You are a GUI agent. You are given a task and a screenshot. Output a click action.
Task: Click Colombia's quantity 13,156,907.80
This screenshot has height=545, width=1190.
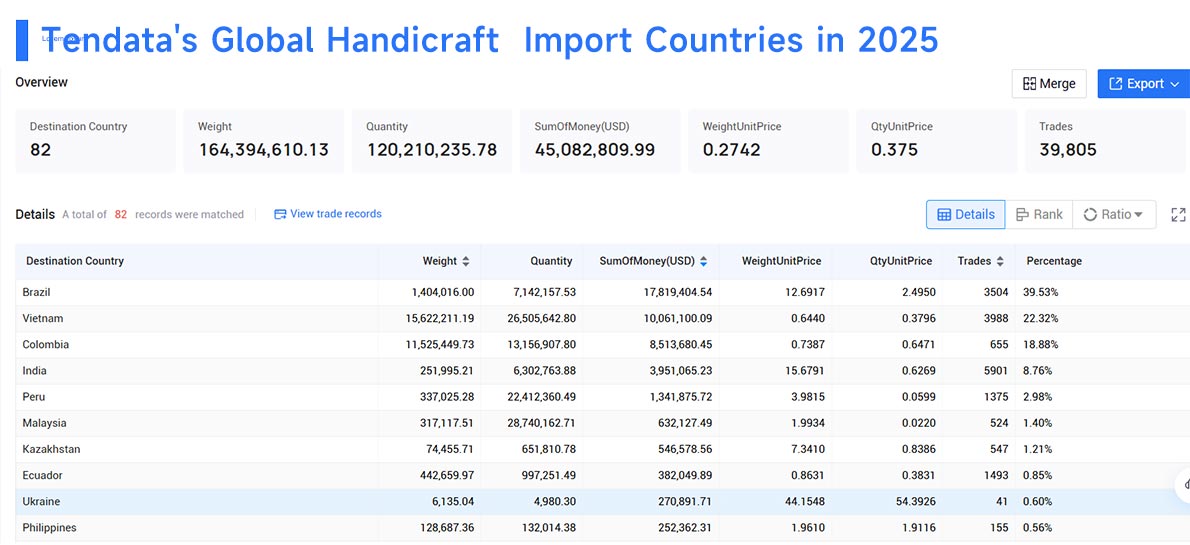tap(540, 345)
